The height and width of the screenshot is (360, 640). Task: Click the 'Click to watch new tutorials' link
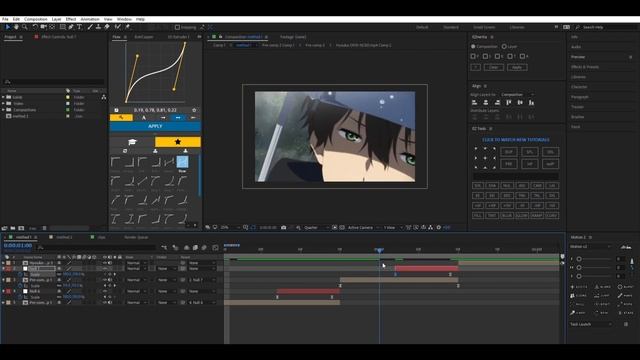(516, 140)
